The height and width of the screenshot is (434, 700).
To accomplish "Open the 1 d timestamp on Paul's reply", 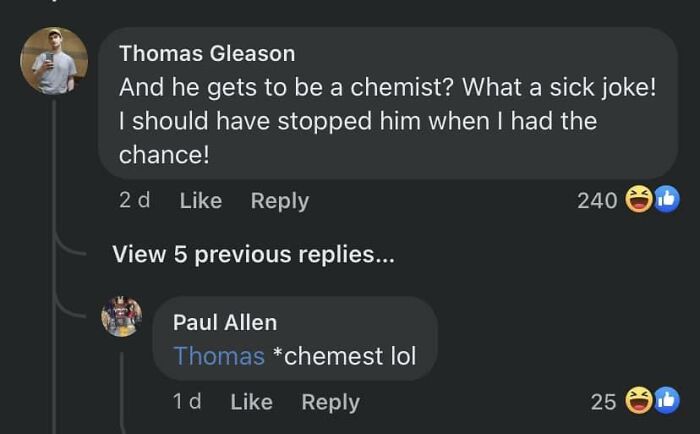I will [x=187, y=401].
